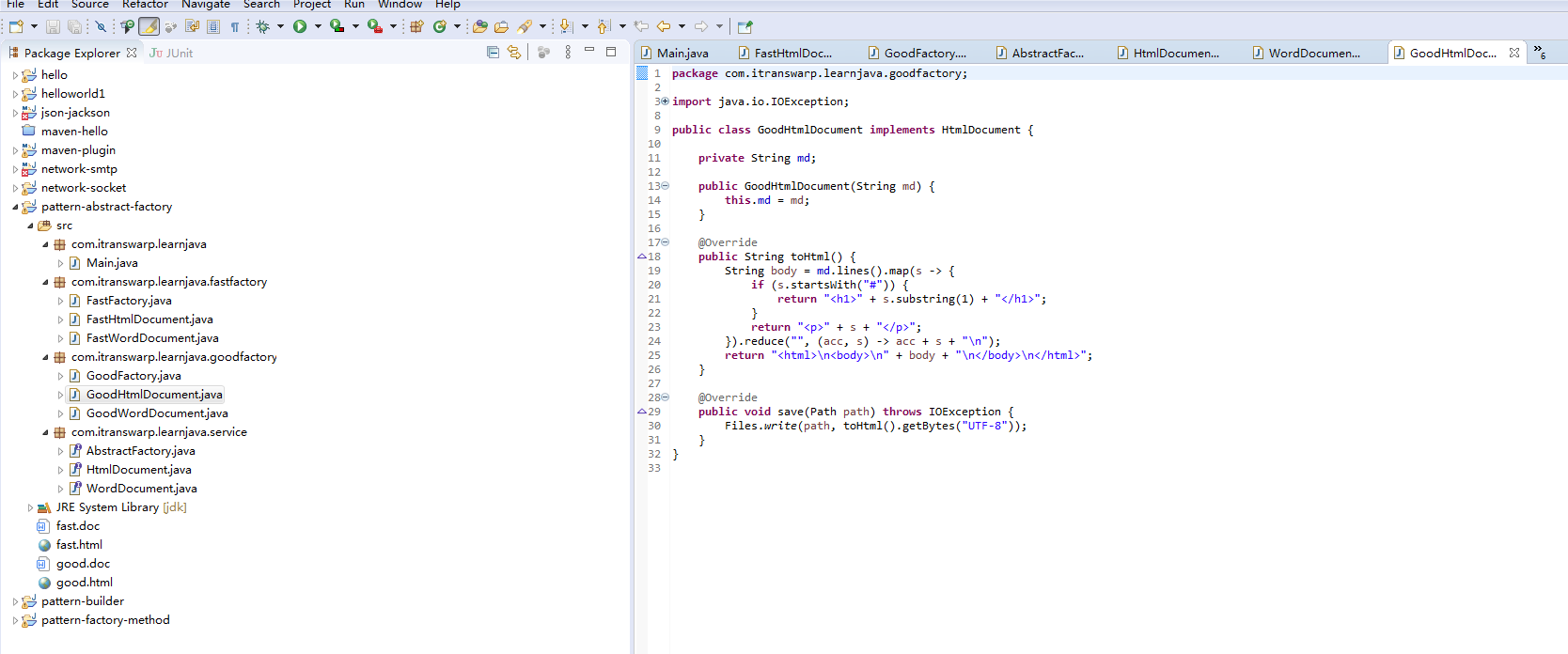Select AbstractFactory.java in tree
The height and width of the screenshot is (654, 1568).
(x=141, y=451)
